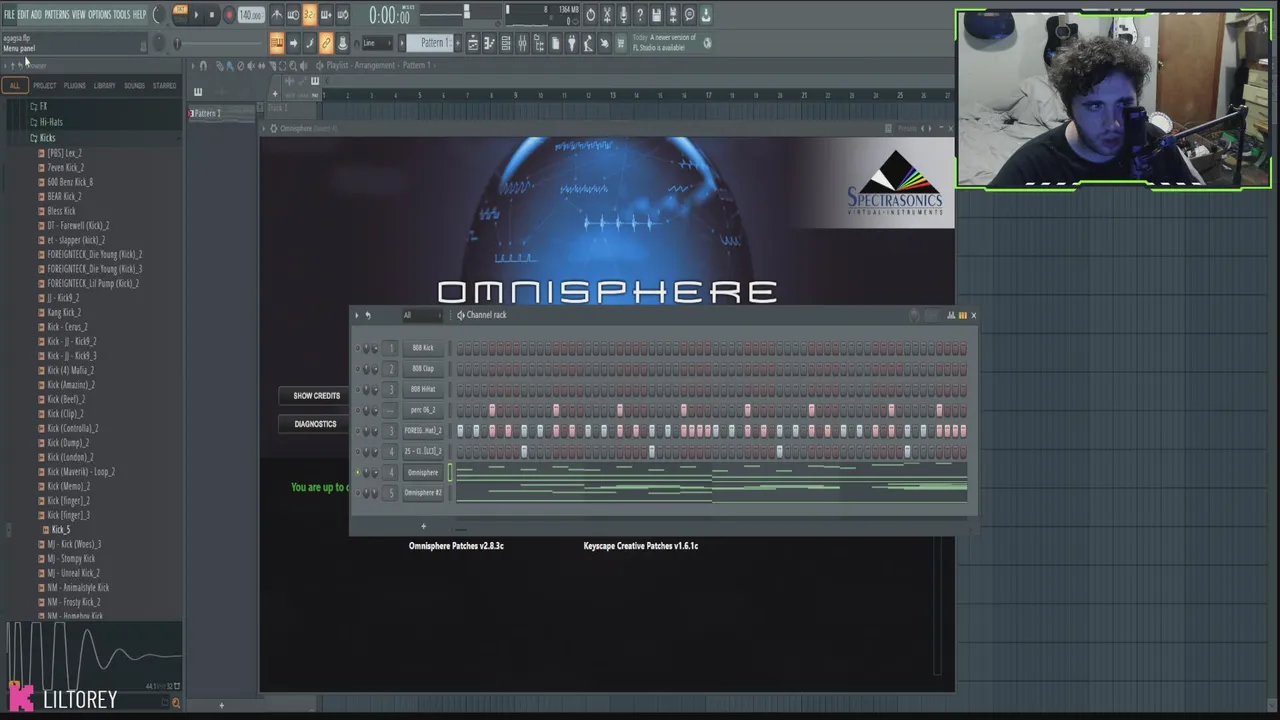The height and width of the screenshot is (720, 1280).
Task: Open the Pattern 1 selector dropdown
Action: [x=433, y=43]
